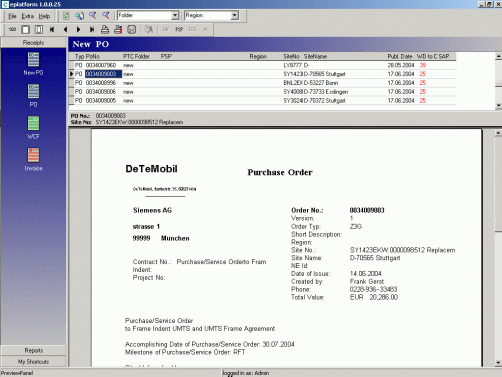Select PO number 0034007960 row
This screenshot has height=377, width=502.
coord(263,65)
